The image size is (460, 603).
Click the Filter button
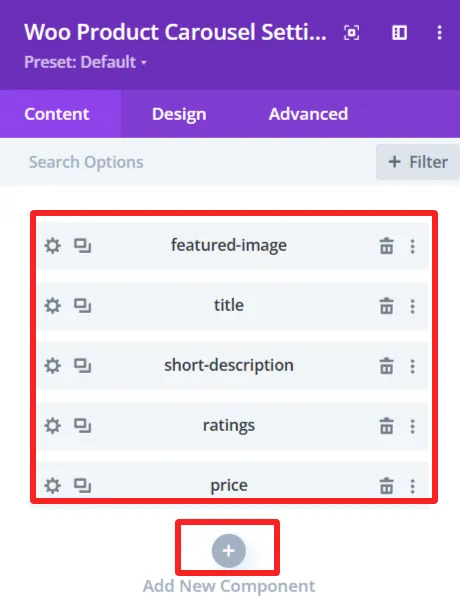click(418, 162)
